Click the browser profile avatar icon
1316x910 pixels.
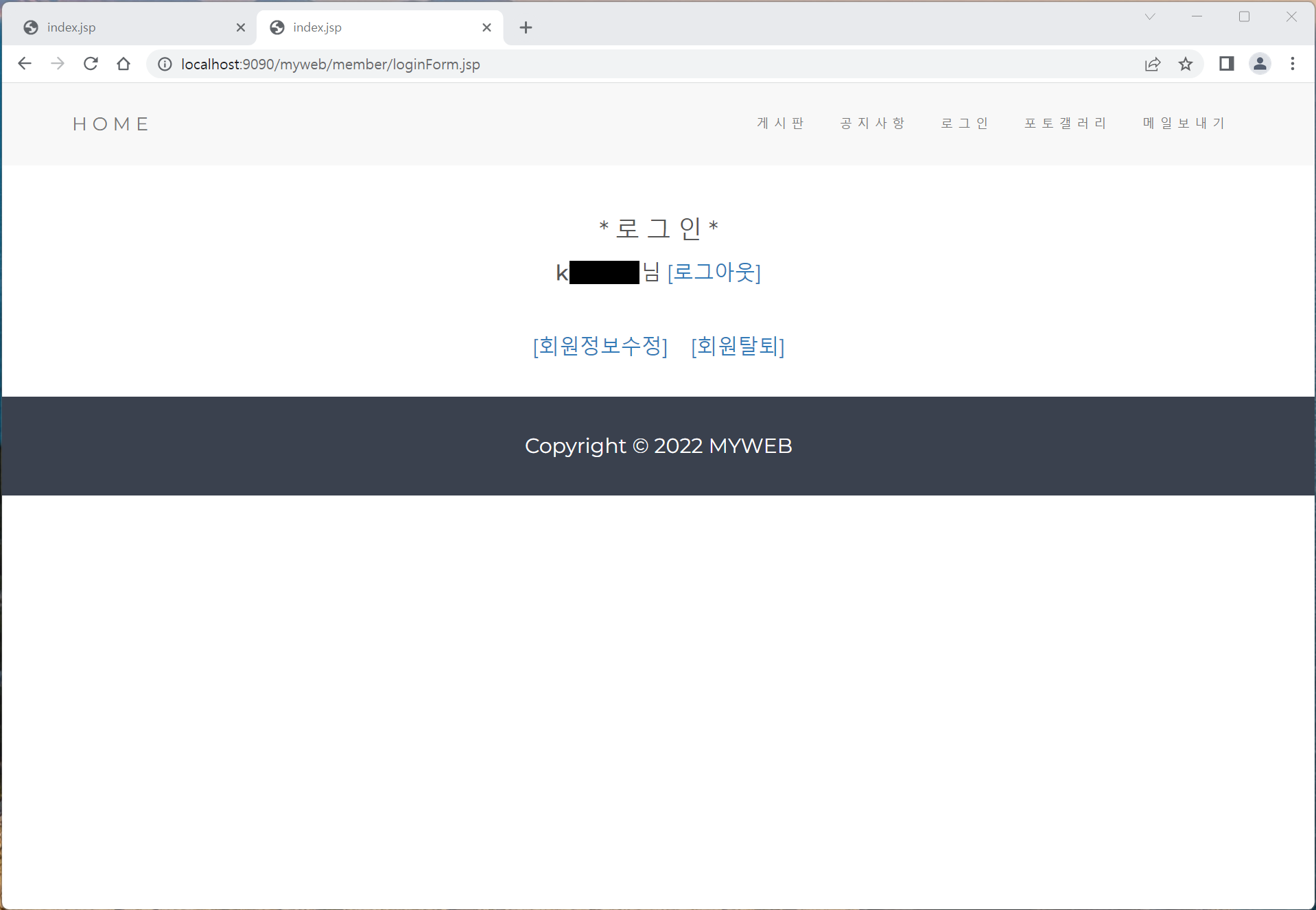coord(1260,64)
